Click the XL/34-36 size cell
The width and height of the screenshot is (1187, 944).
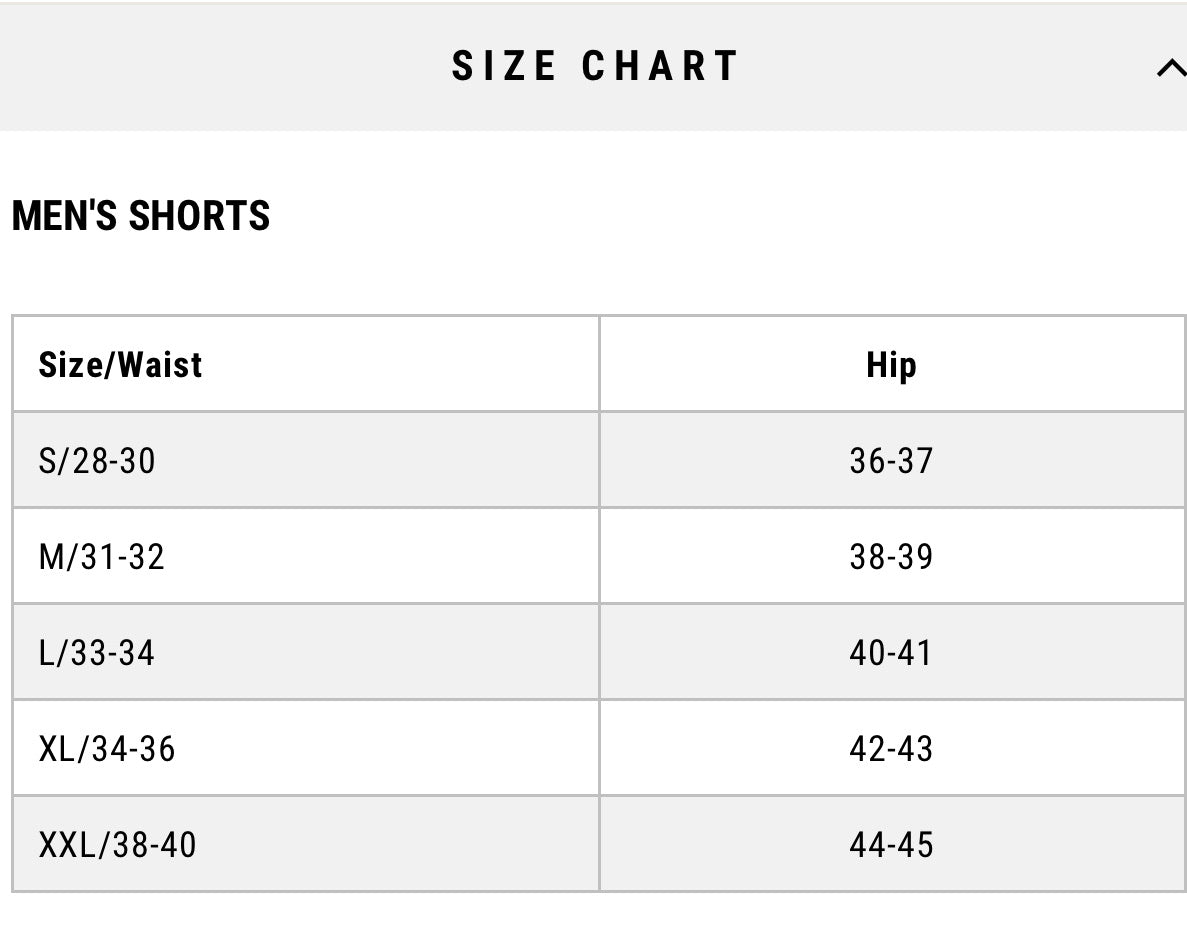pos(107,749)
